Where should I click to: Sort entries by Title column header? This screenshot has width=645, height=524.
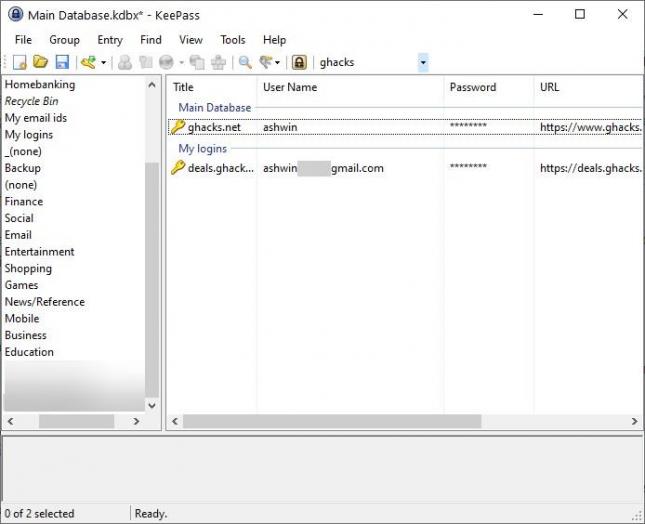212,88
